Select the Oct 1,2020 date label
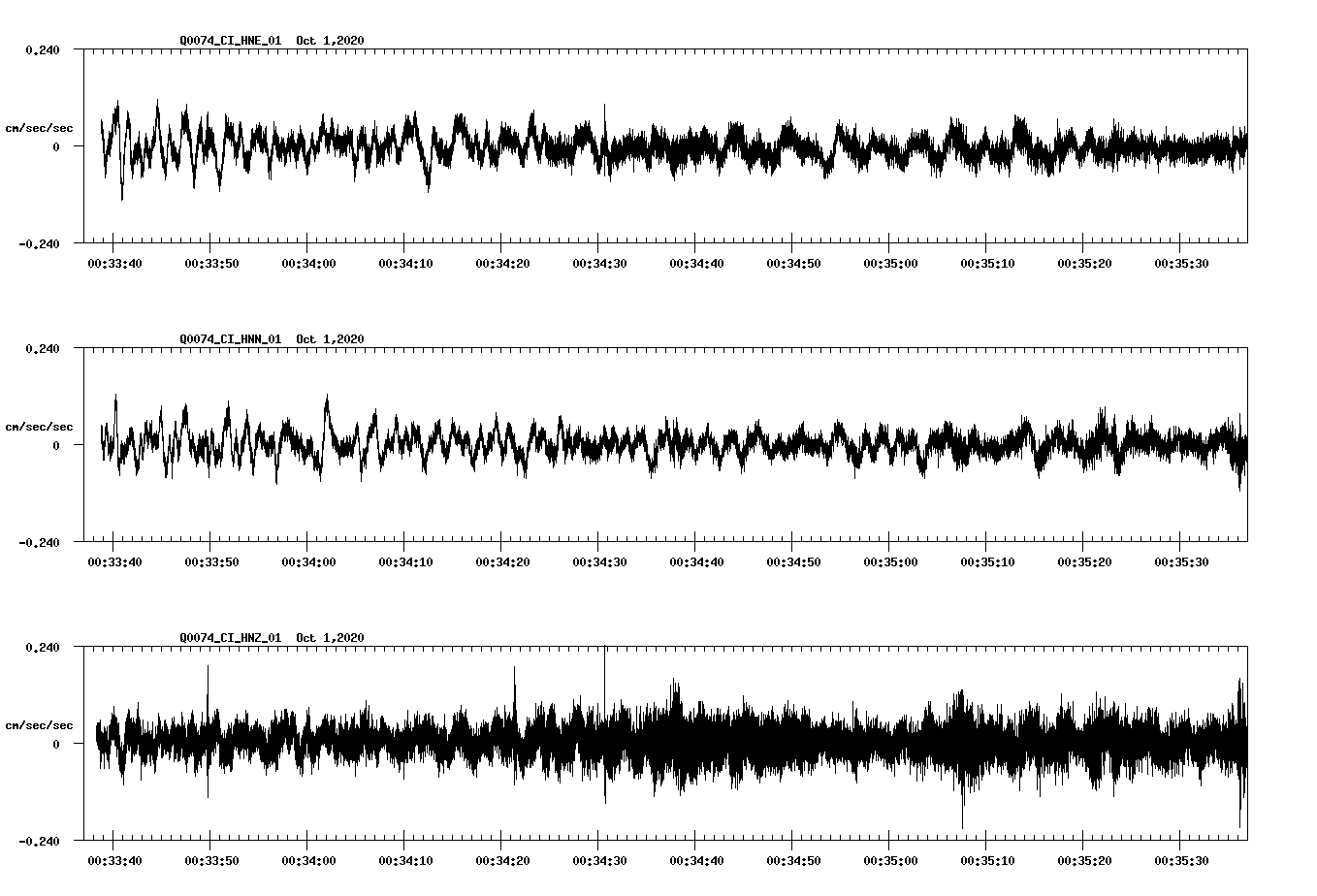 [330, 41]
